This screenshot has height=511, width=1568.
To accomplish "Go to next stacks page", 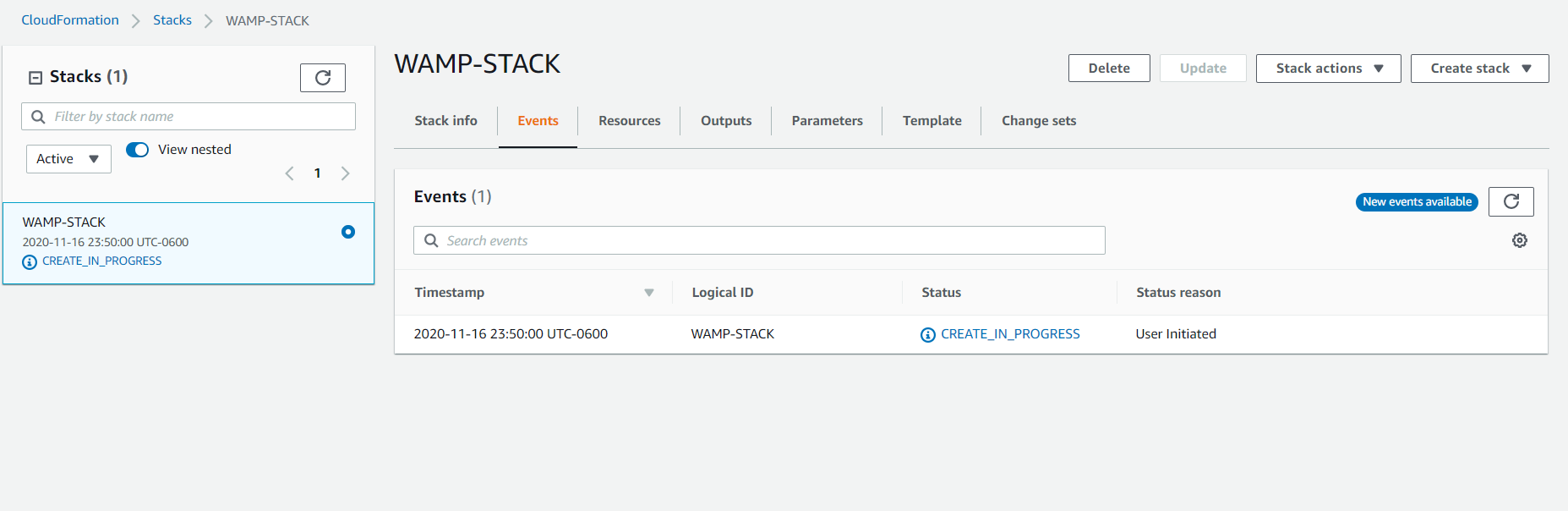I will coord(345,173).
